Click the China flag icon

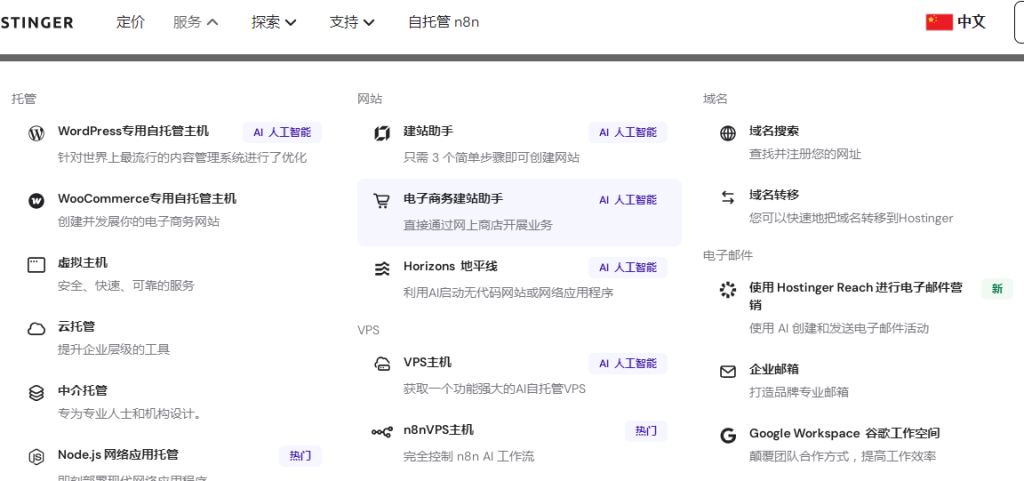click(939, 22)
